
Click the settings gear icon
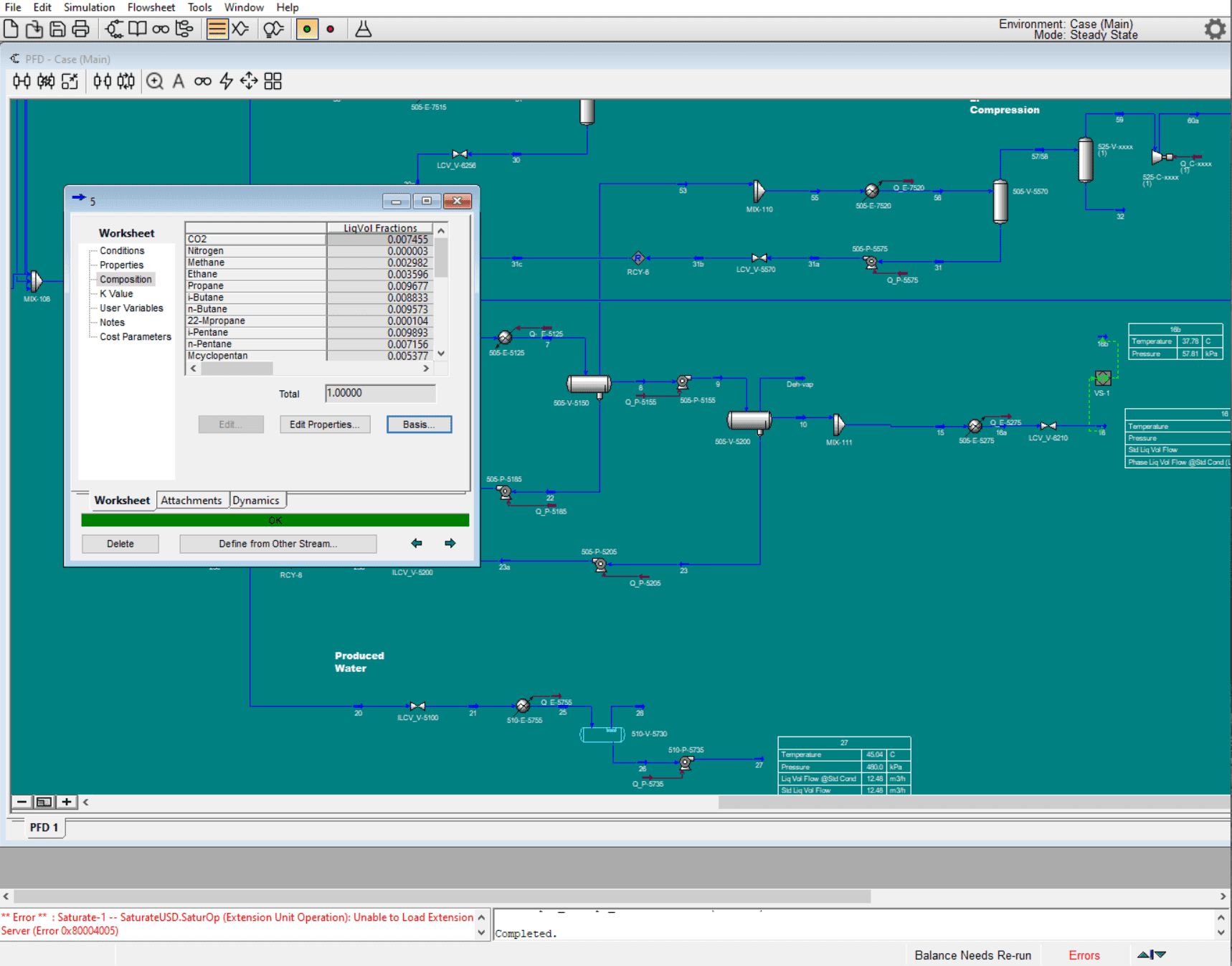[1215, 29]
